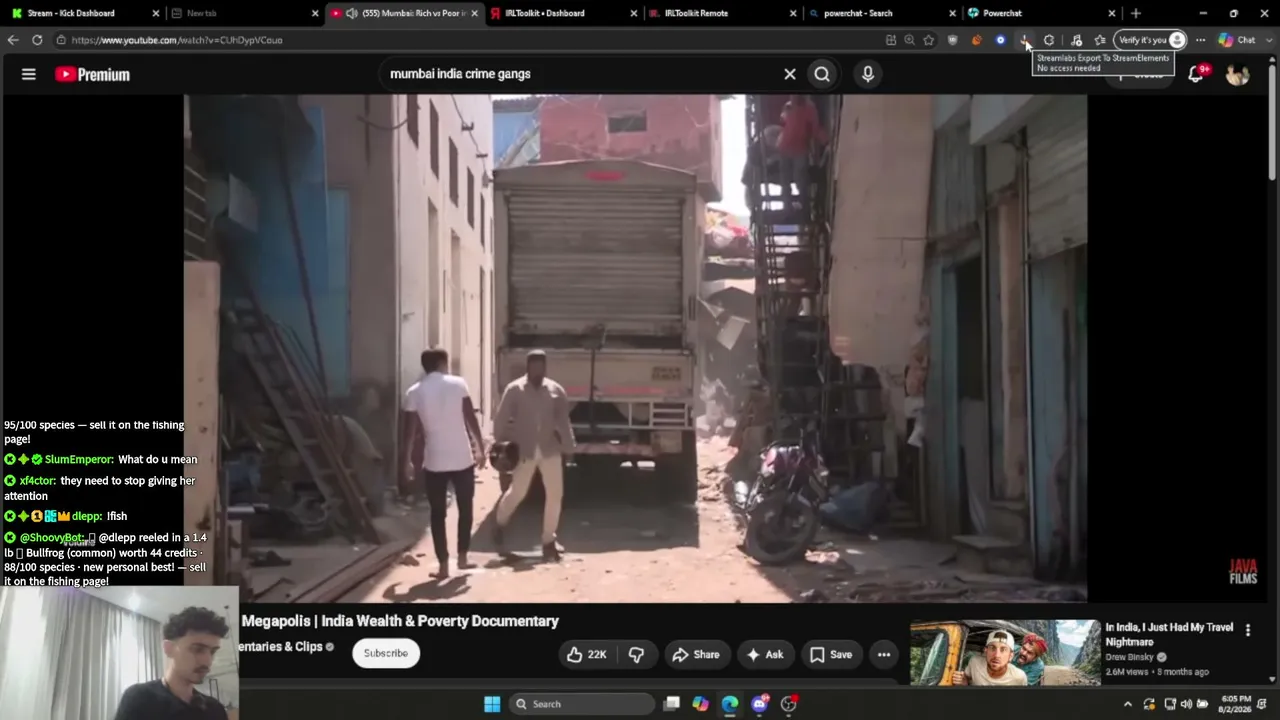This screenshot has width=1280, height=720.
Task: Share this video
Action: click(696, 654)
